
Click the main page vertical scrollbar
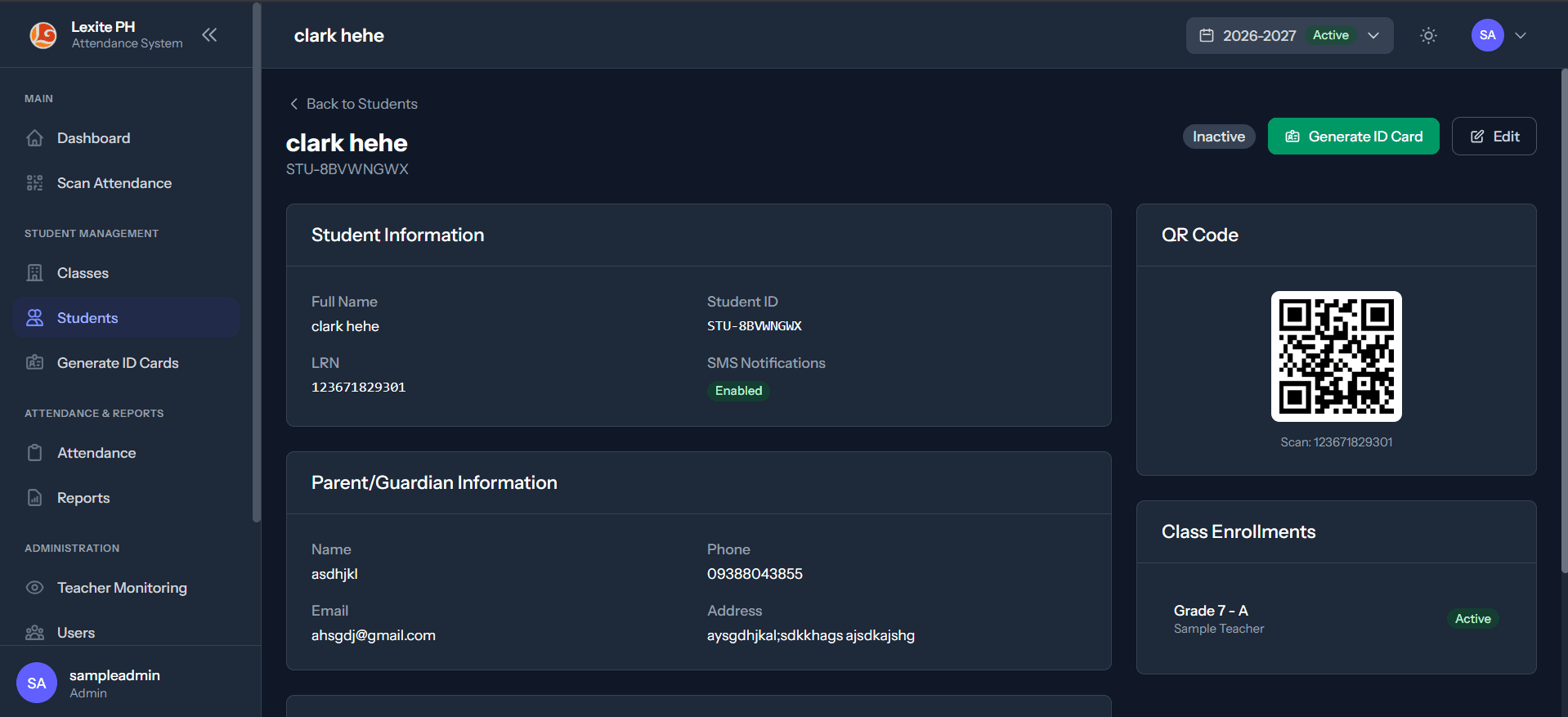(x=1564, y=320)
